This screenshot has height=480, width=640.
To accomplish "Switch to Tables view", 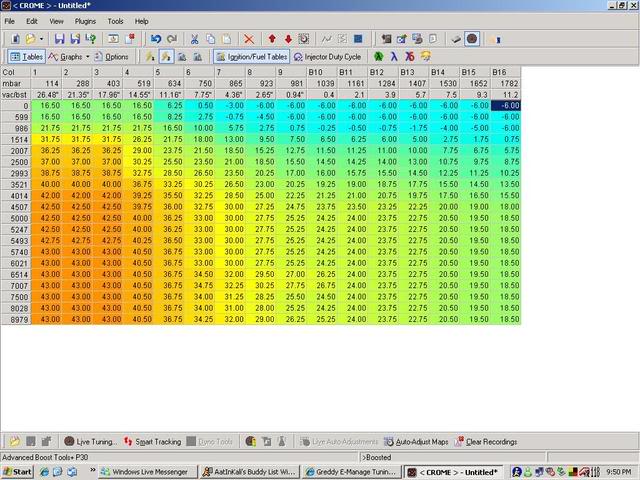I will pyautogui.click(x=27, y=57).
